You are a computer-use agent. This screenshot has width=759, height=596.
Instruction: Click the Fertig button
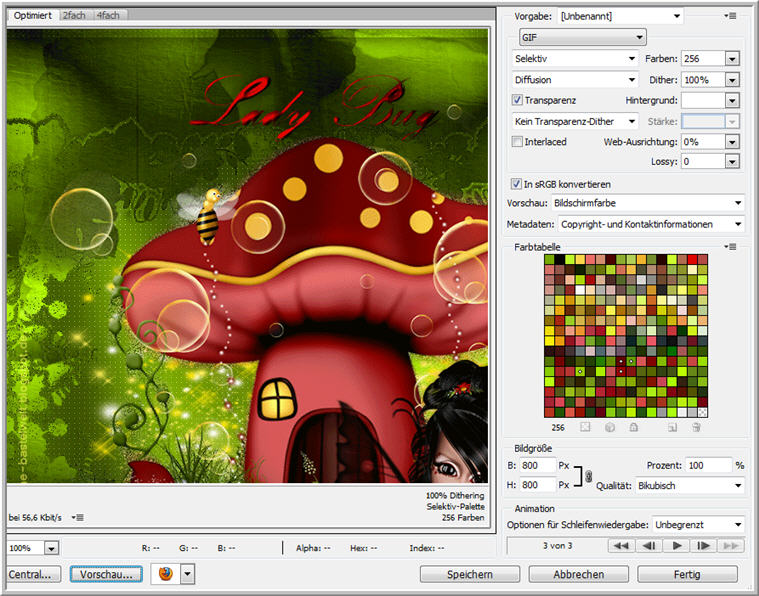pos(687,574)
